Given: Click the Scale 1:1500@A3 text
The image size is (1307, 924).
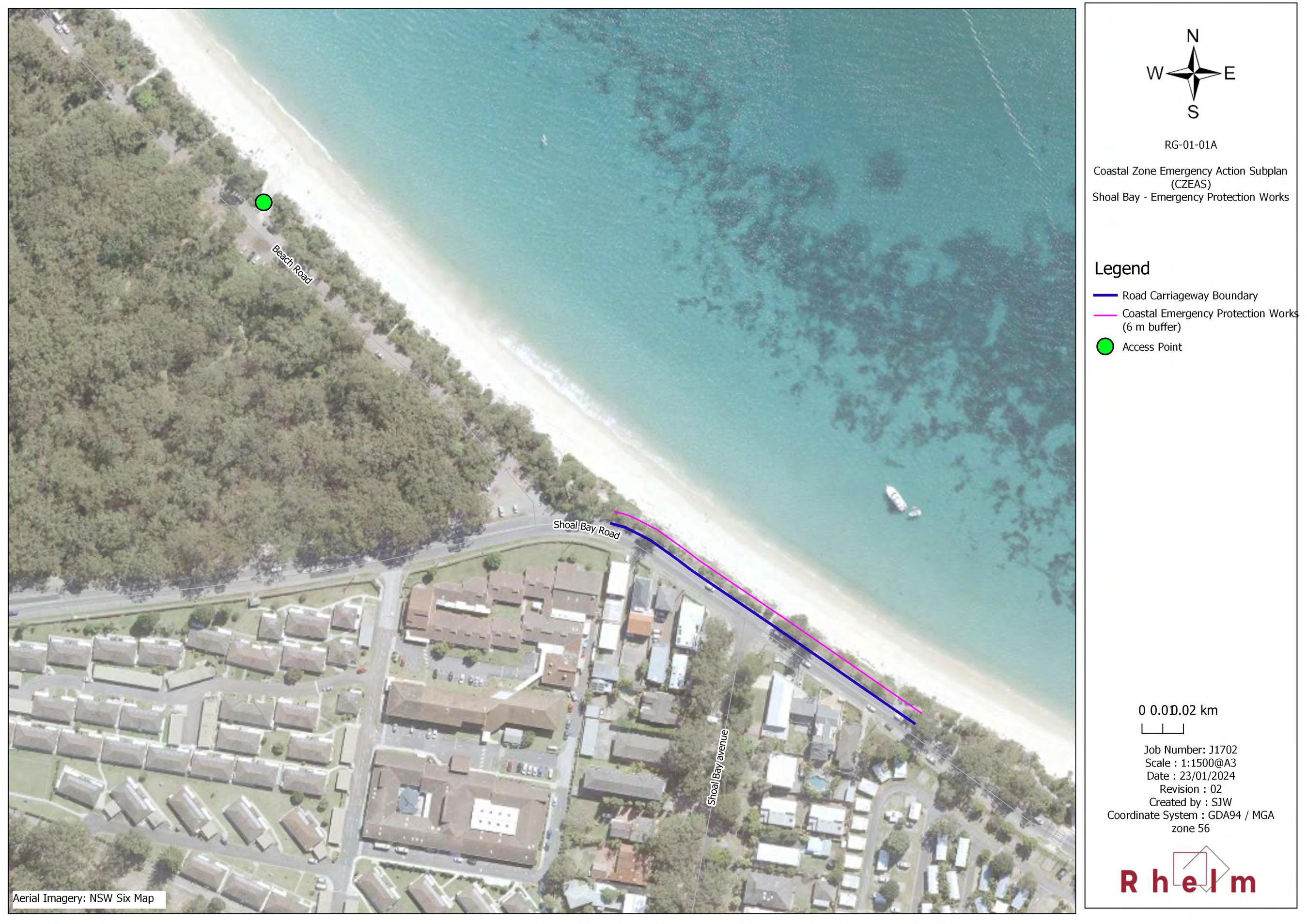Looking at the screenshot, I should [1190, 763].
